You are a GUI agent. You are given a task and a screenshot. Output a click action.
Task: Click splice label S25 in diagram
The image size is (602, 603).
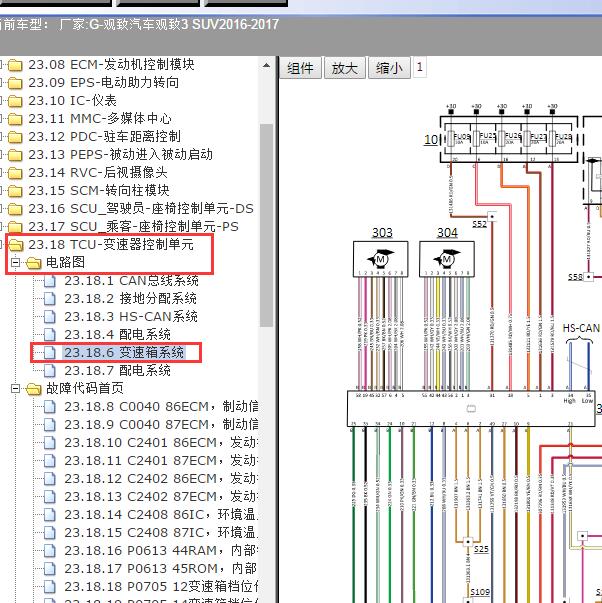(481, 549)
